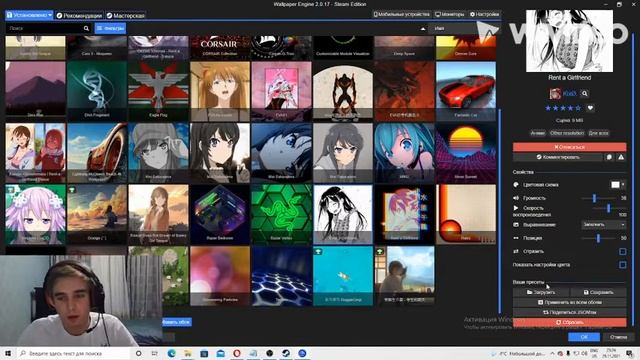This screenshot has width=640, height=360.
Task: Toggle ascending sort order arrow
Action: click(x=422, y=29)
